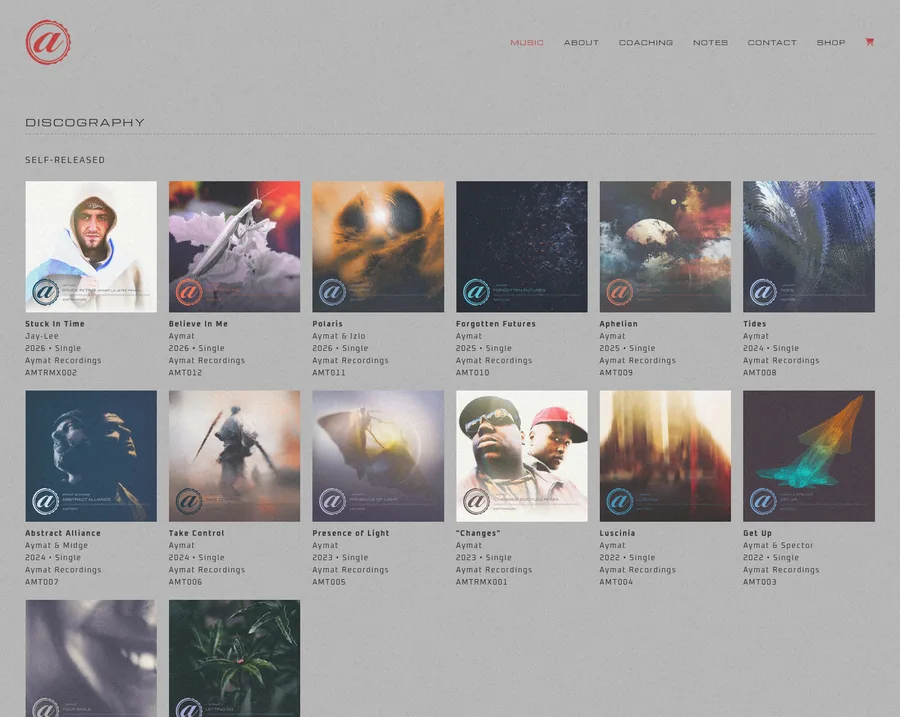Click catalog number AMT007
The width and height of the screenshot is (900, 717).
click(41, 582)
